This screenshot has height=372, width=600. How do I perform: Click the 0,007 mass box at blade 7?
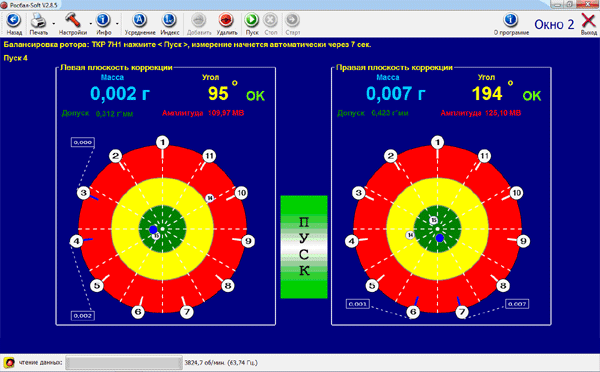click(517, 304)
